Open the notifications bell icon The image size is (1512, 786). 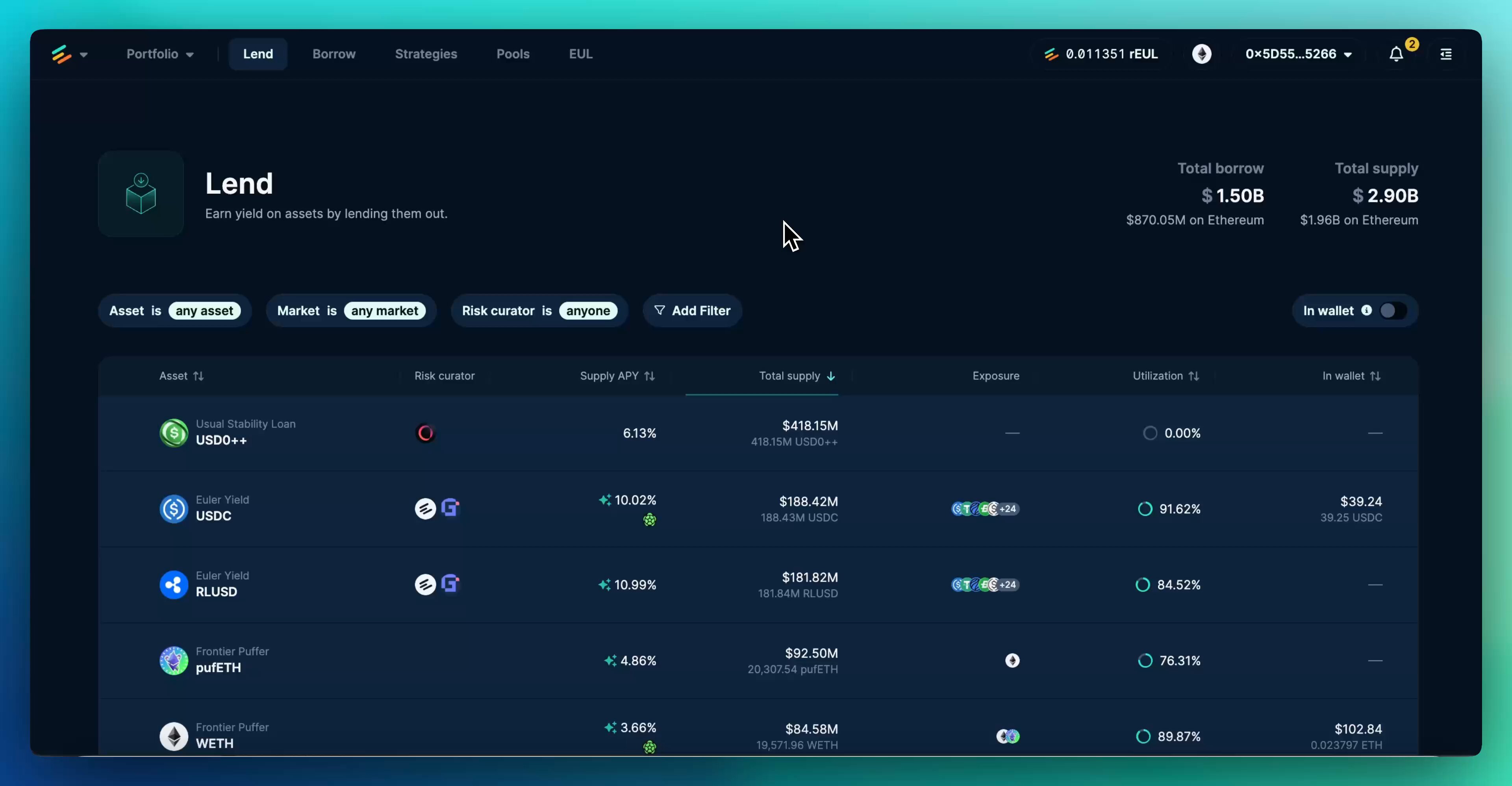tap(1396, 54)
